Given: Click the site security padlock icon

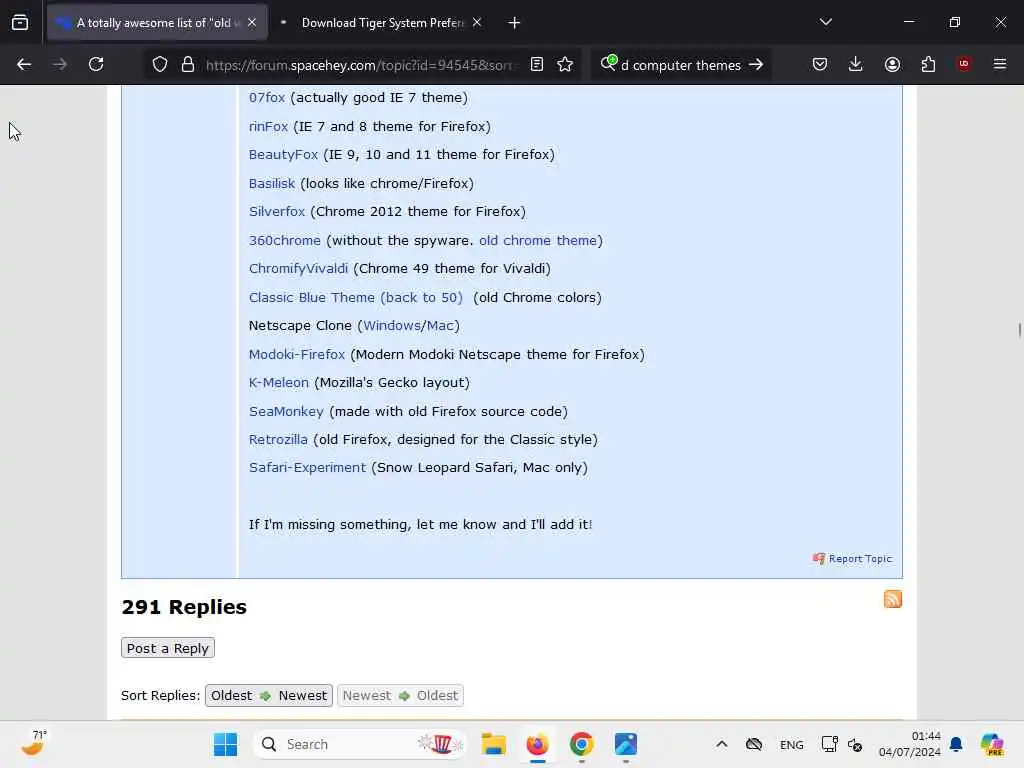Looking at the screenshot, I should click(x=188, y=64).
